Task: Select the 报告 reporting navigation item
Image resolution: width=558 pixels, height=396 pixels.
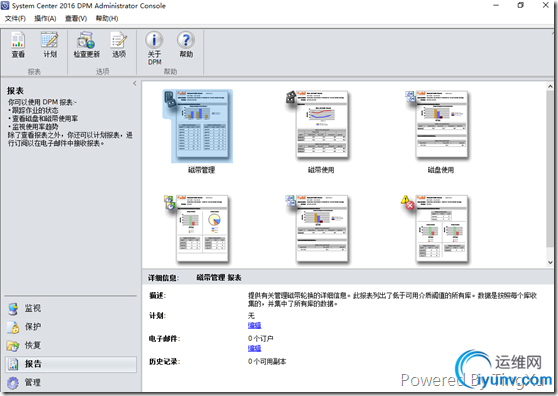Action: click(x=71, y=364)
